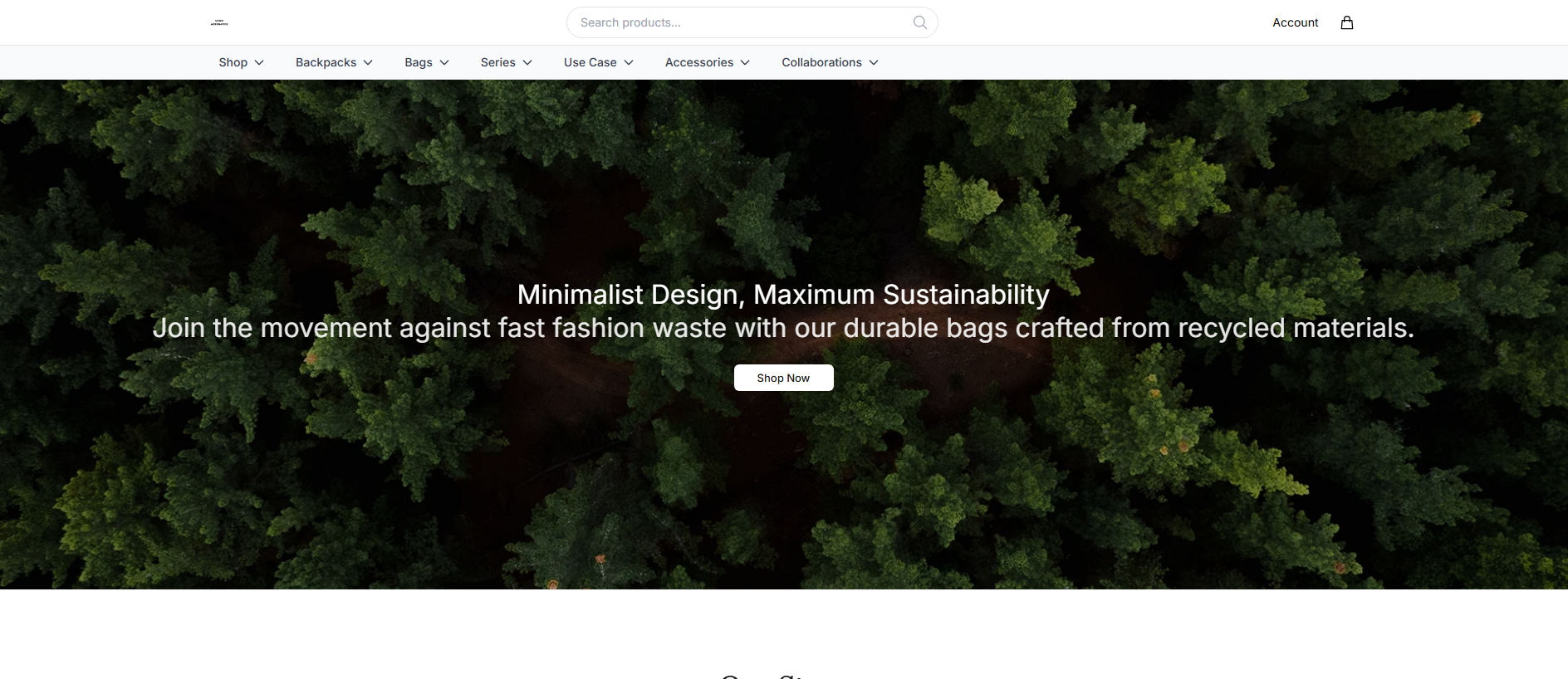
Task: Open the Backpacks menu item
Action: click(326, 62)
